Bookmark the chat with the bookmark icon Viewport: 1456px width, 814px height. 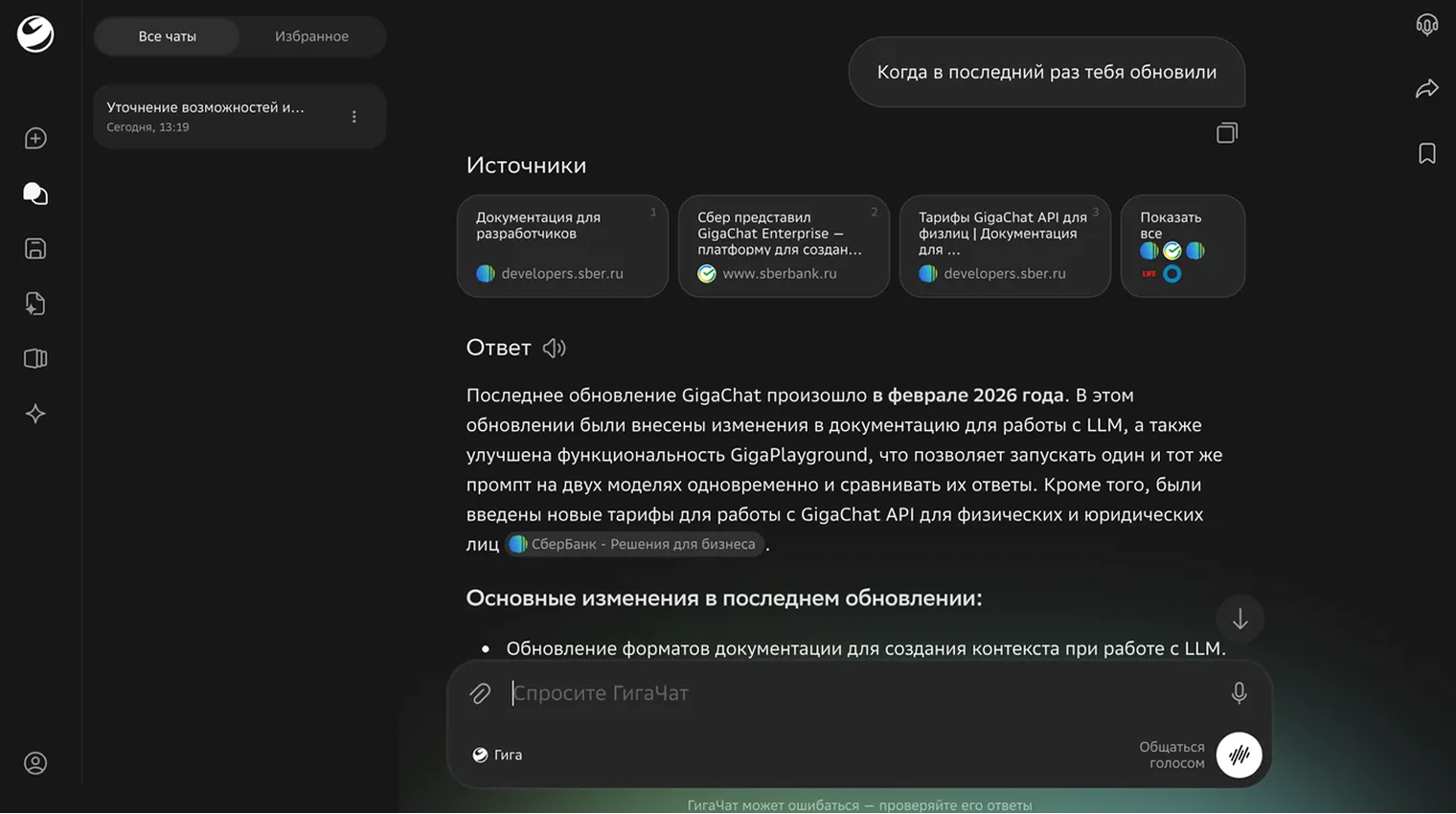(x=1426, y=152)
